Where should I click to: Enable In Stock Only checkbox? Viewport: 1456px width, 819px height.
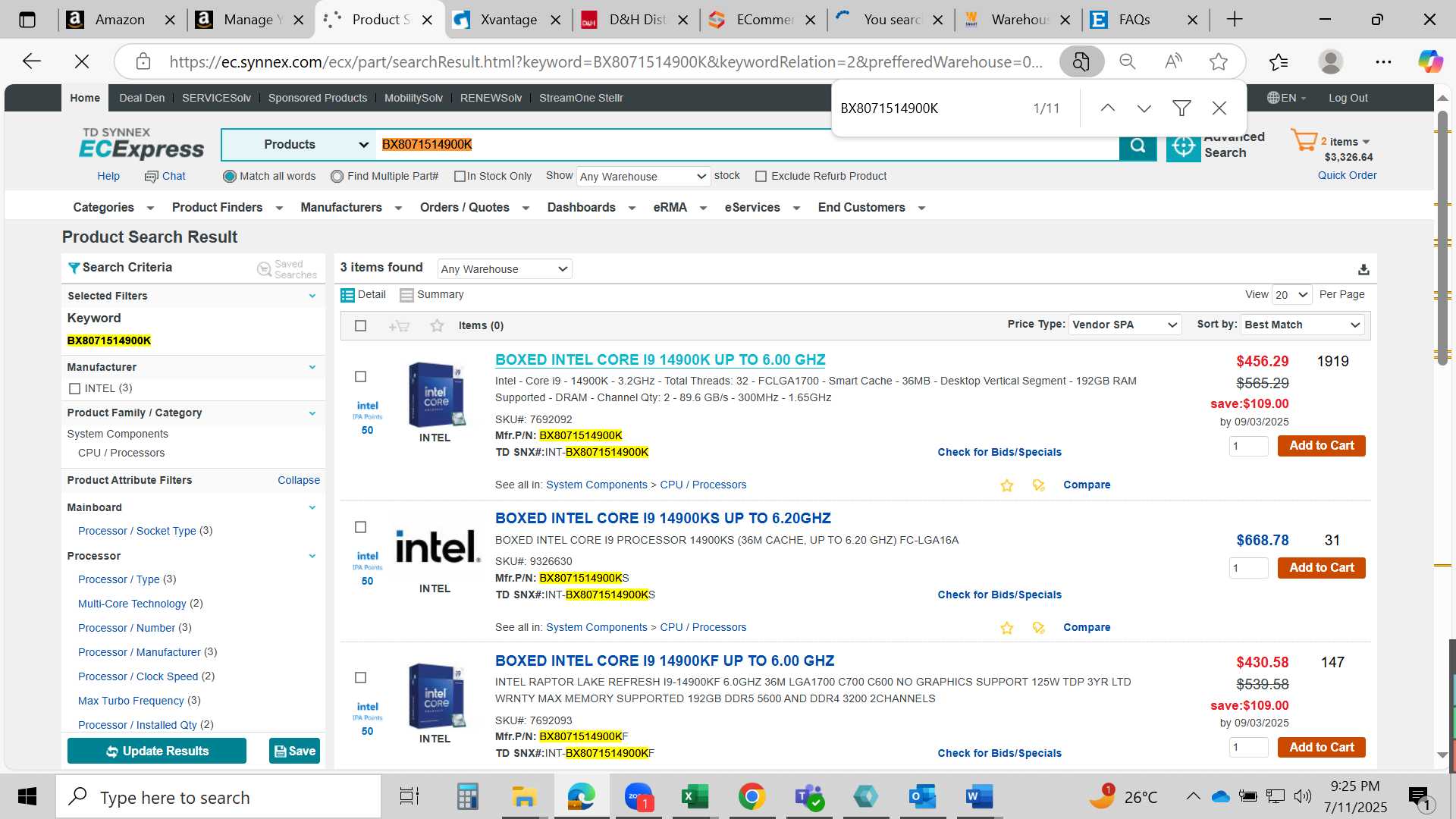point(460,177)
